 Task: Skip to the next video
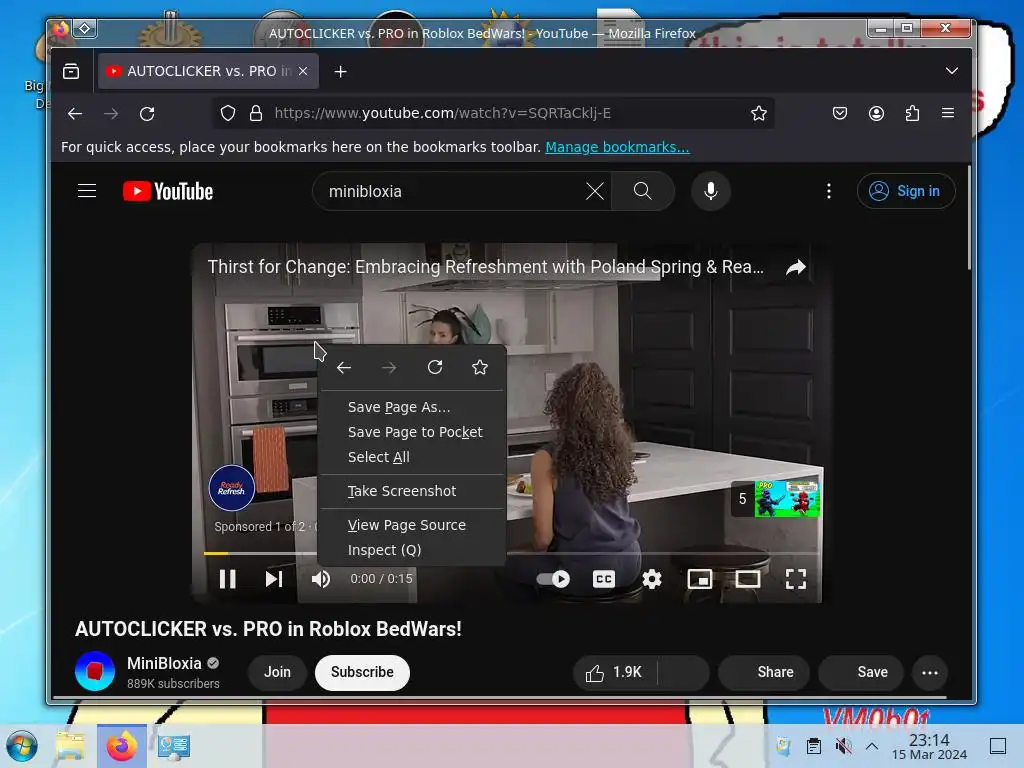click(x=274, y=579)
